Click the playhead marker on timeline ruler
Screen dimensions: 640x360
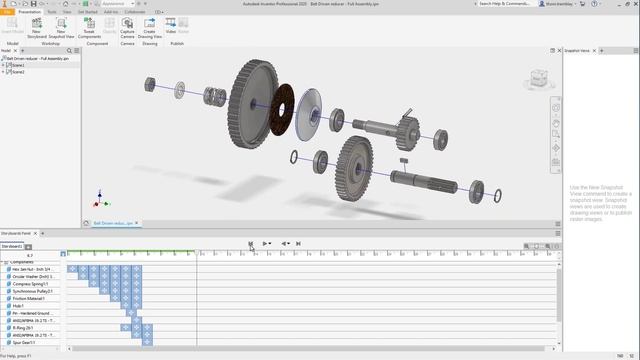(196, 254)
